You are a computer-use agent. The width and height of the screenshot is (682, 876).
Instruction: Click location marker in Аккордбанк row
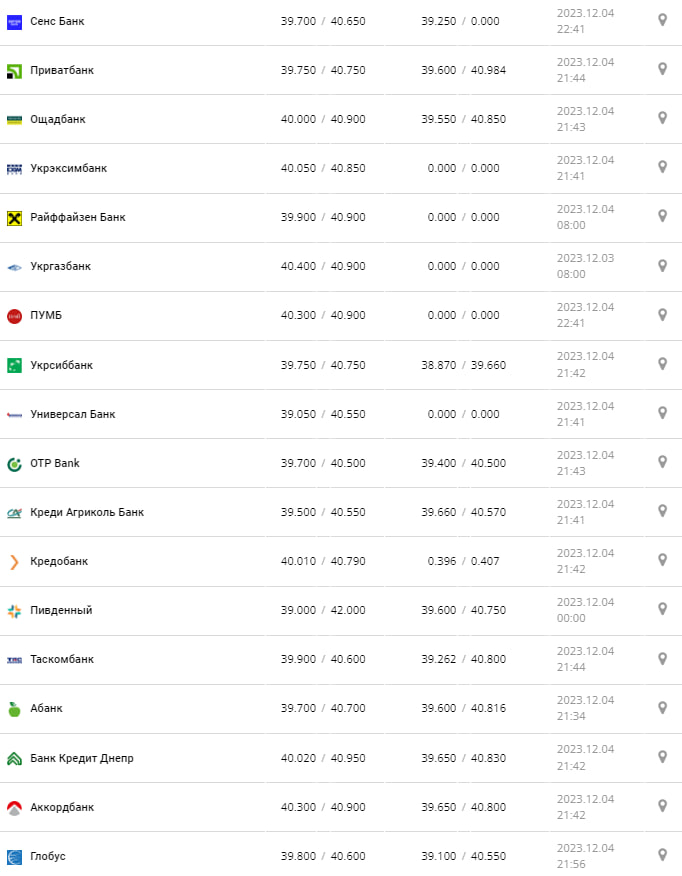coord(662,806)
